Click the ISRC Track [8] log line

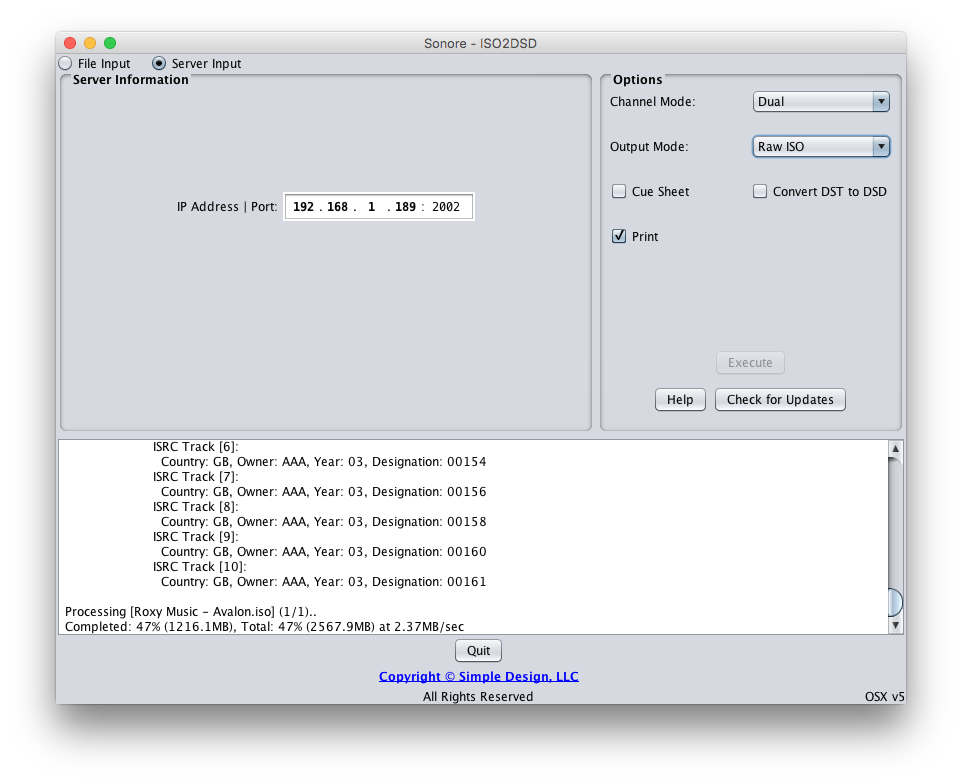coord(196,507)
